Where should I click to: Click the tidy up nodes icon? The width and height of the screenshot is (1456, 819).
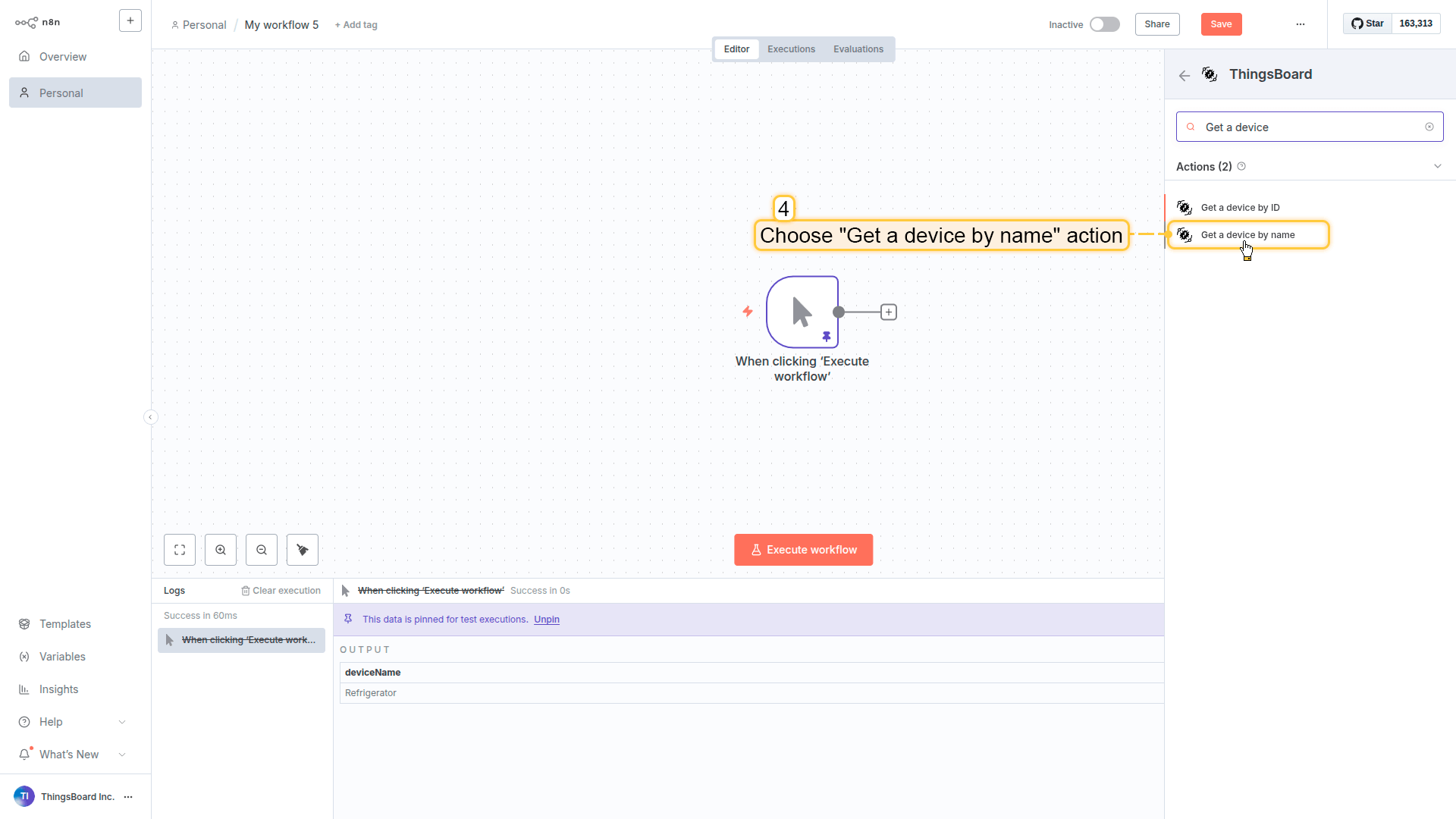pos(303,550)
